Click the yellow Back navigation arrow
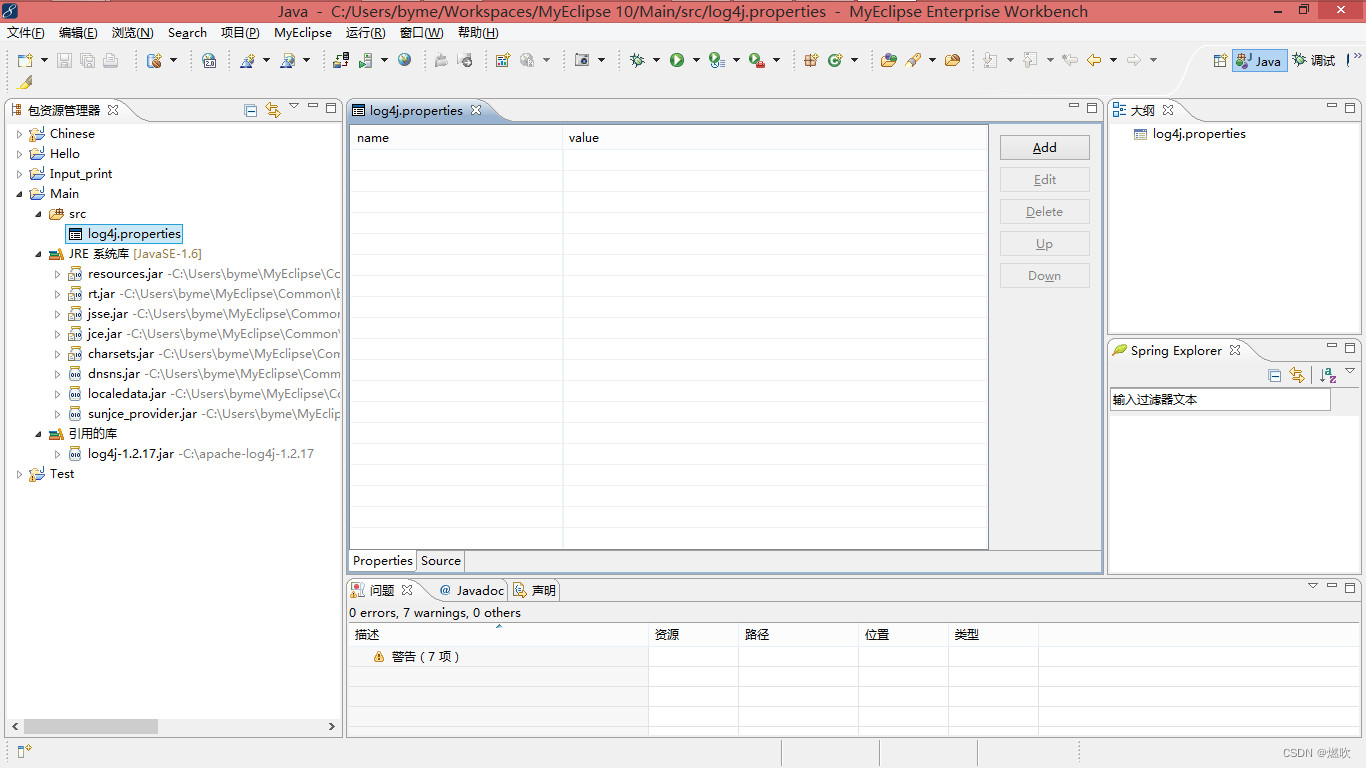1366x768 pixels. (1094, 60)
